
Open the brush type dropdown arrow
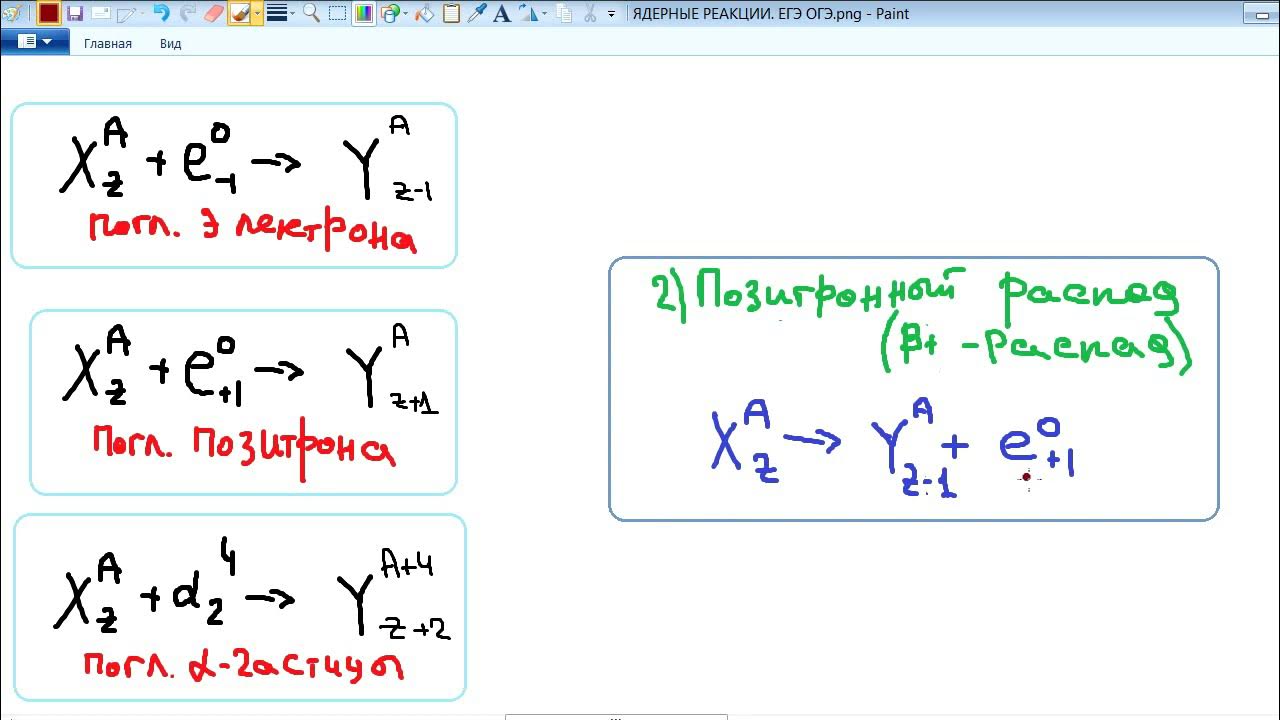257,14
